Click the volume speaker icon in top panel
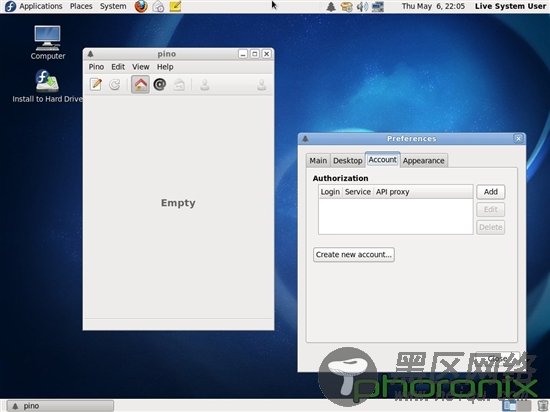Image resolution: width=550 pixels, height=412 pixels. 362,6
